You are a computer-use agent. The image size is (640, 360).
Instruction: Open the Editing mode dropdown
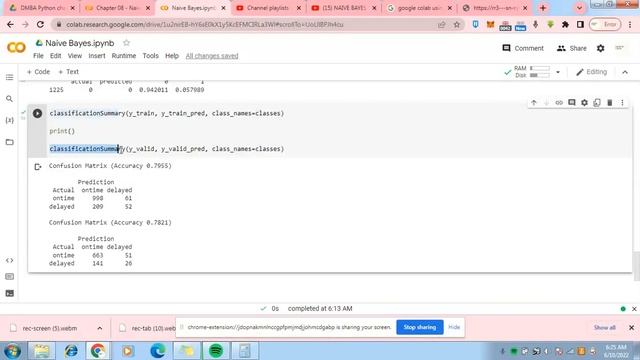(x=591, y=72)
